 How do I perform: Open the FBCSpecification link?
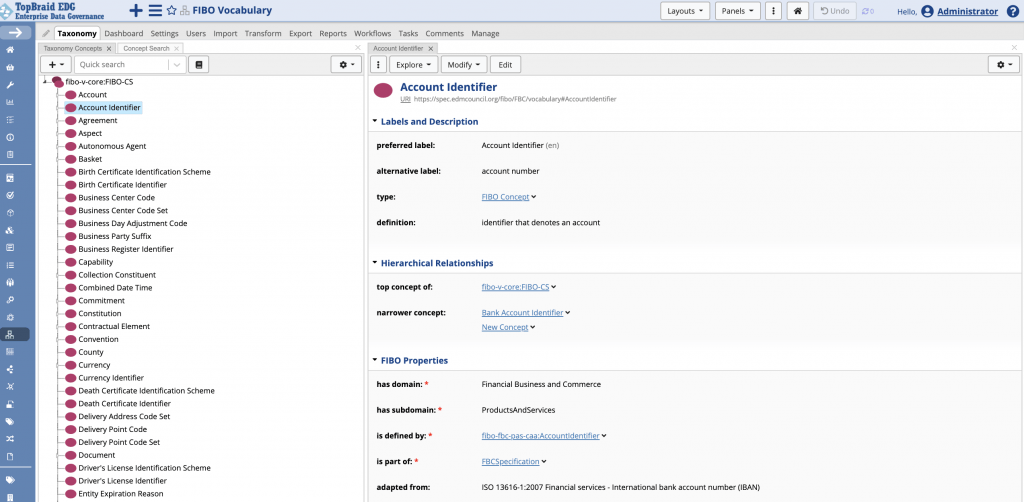point(510,462)
